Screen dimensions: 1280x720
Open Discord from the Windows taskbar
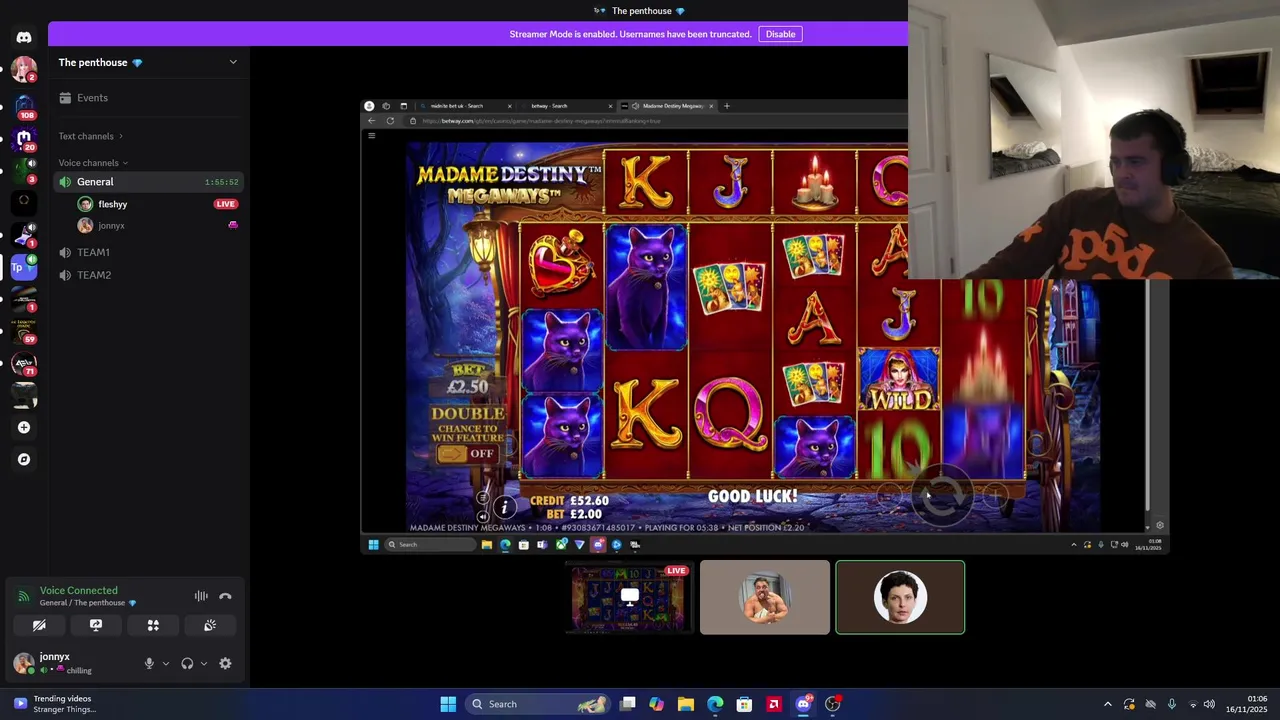tap(803, 704)
